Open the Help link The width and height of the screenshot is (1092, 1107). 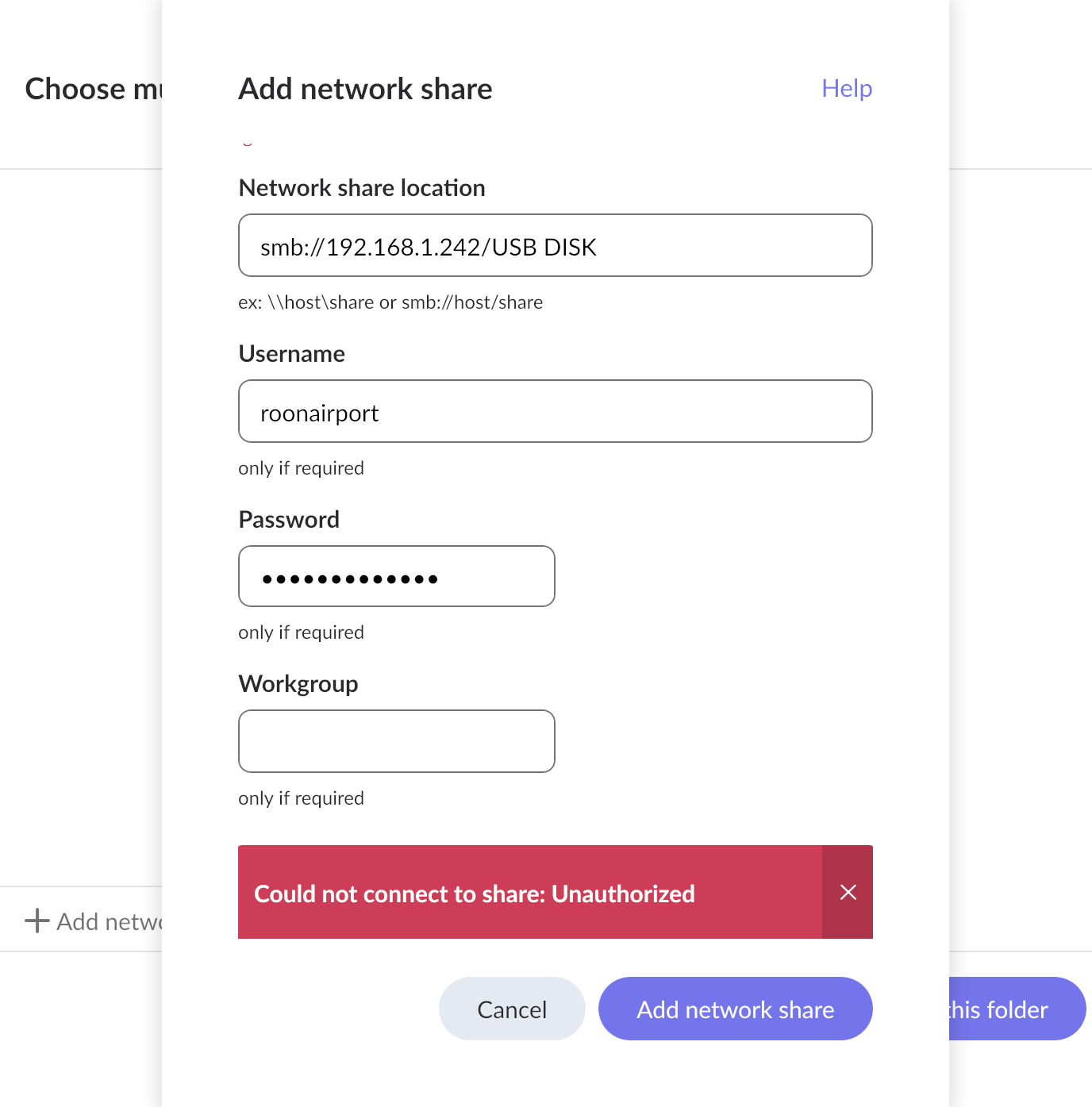click(847, 88)
